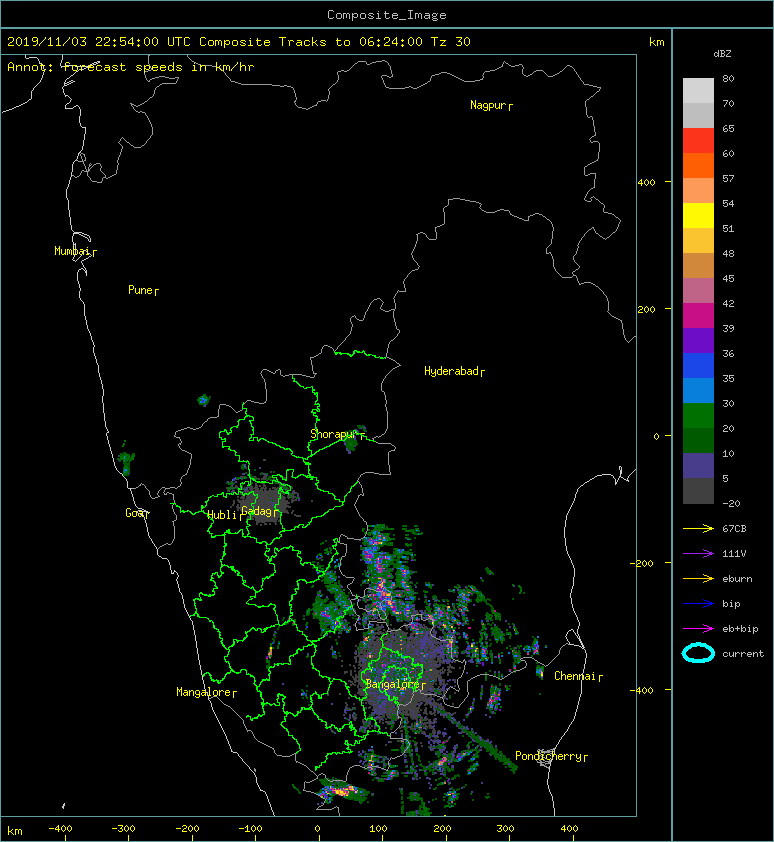Click the purple 111V arrow legend icon
774x842 pixels.
[698, 553]
